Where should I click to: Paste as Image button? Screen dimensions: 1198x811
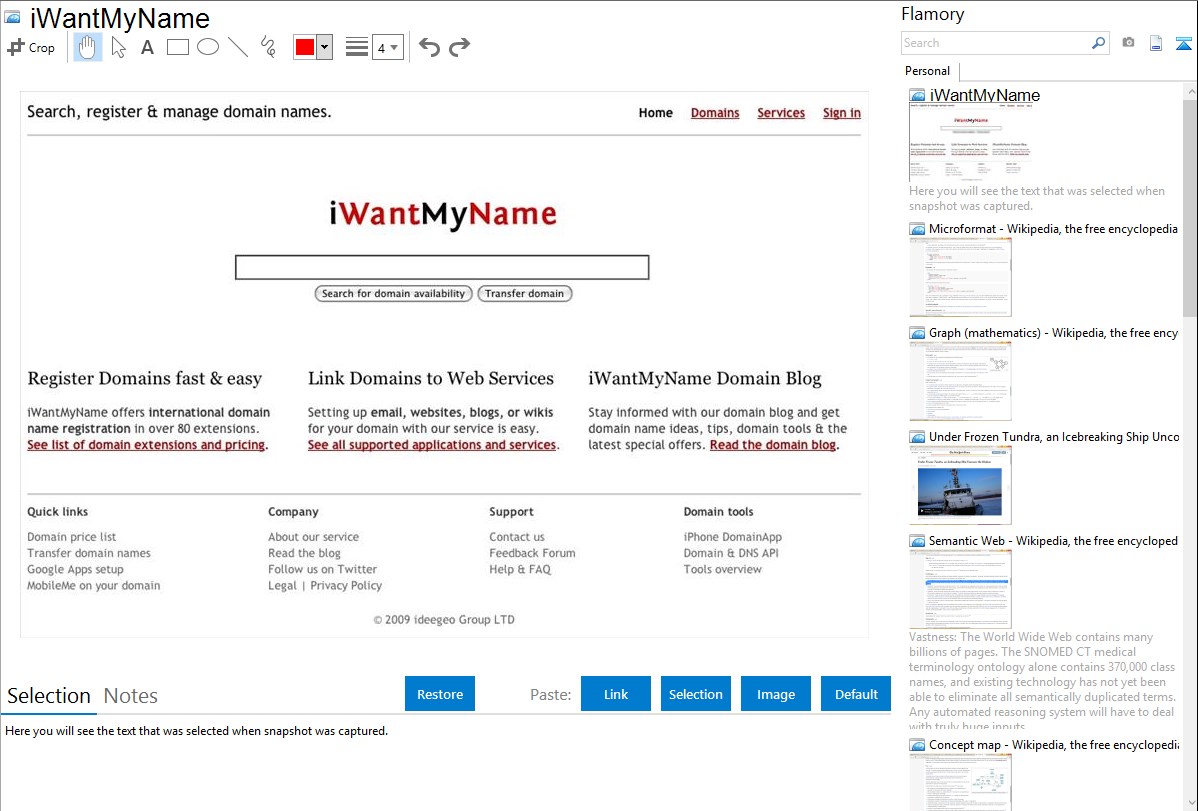point(775,694)
